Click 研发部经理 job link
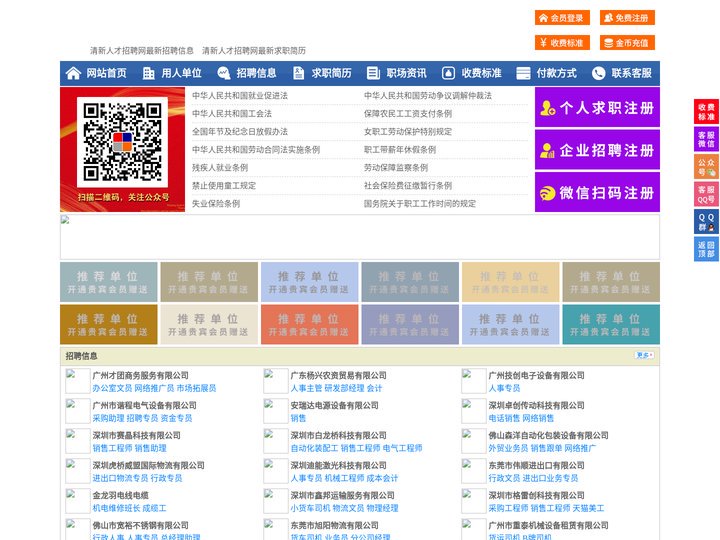 [344, 388]
